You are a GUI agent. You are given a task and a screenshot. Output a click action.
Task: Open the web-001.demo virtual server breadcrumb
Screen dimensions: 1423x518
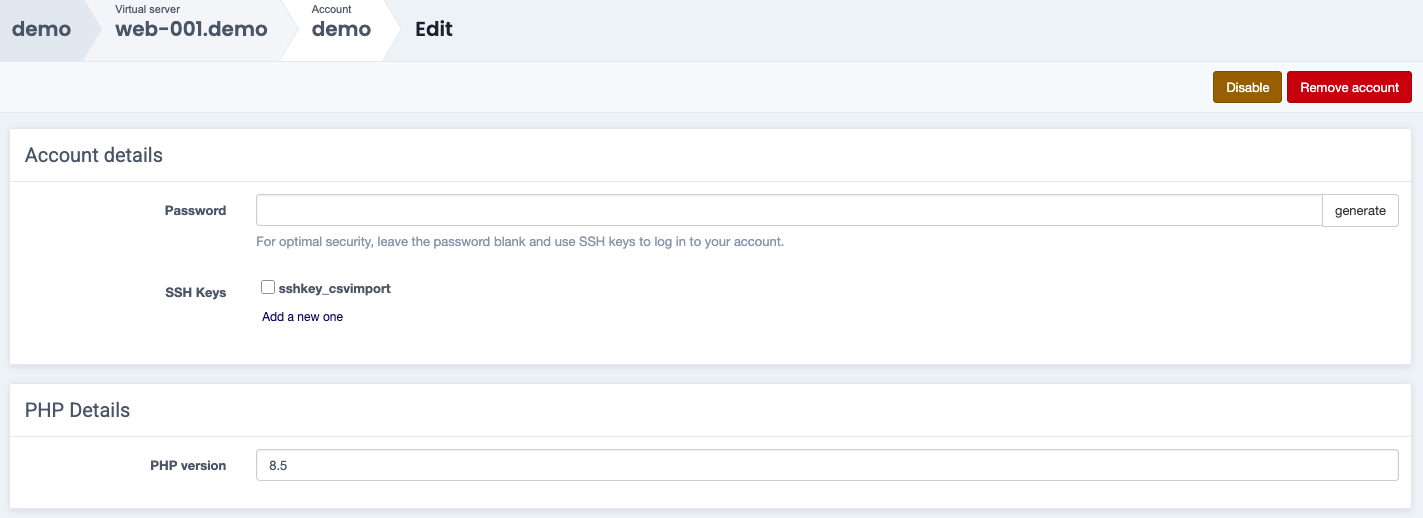click(x=191, y=29)
